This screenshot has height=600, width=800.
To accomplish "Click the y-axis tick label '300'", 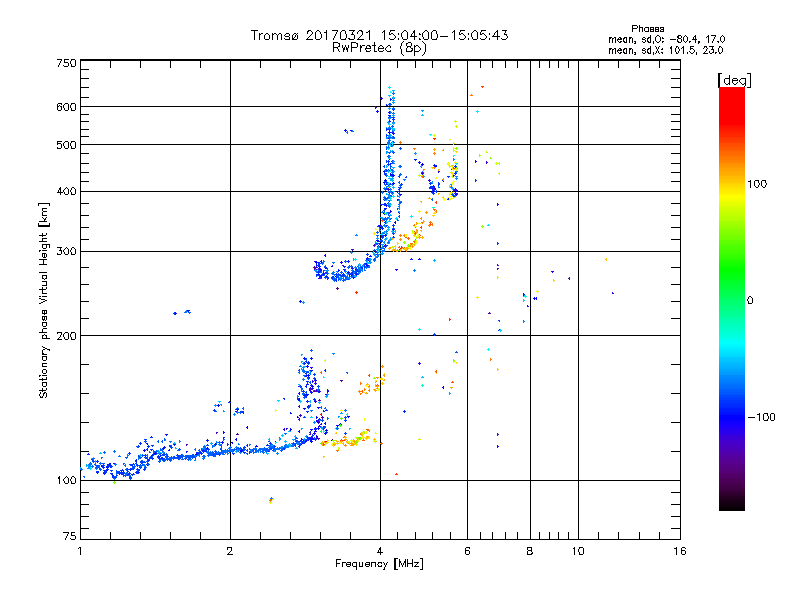I will 67,252.
